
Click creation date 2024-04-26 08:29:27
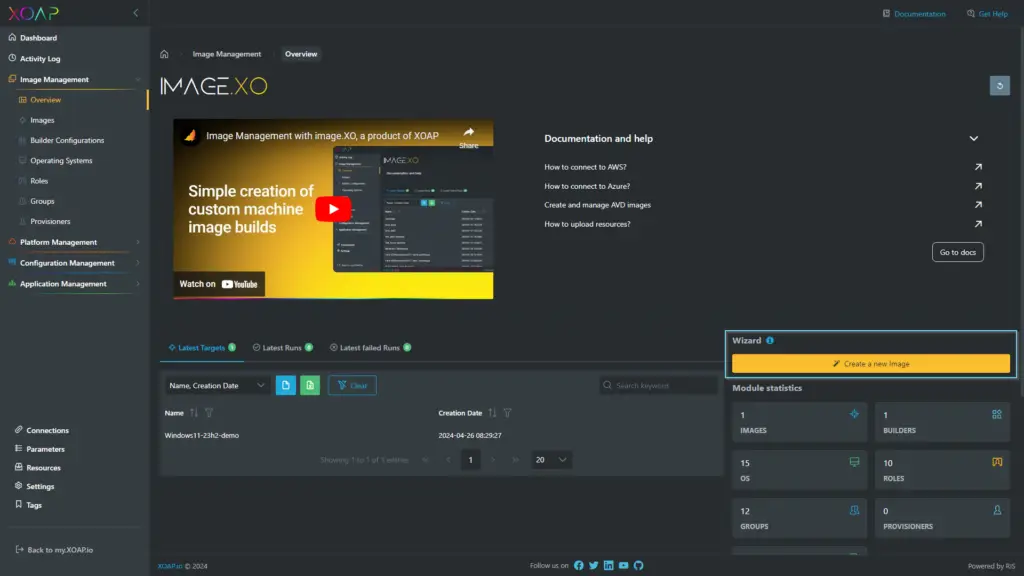(470, 436)
